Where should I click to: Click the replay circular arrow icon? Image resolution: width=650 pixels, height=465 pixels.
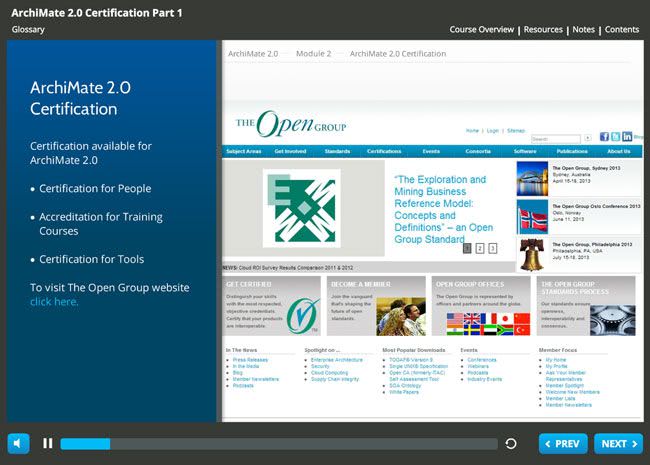511,443
